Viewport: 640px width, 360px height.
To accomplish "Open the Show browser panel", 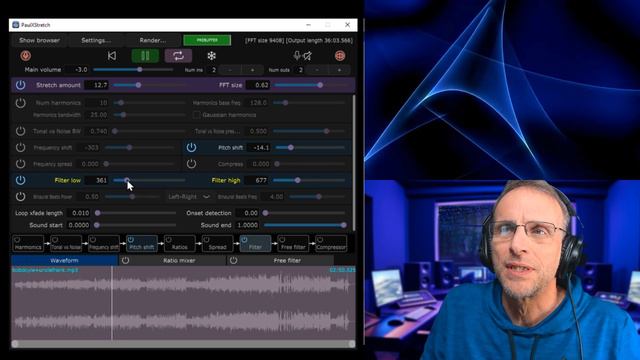I will (39, 40).
